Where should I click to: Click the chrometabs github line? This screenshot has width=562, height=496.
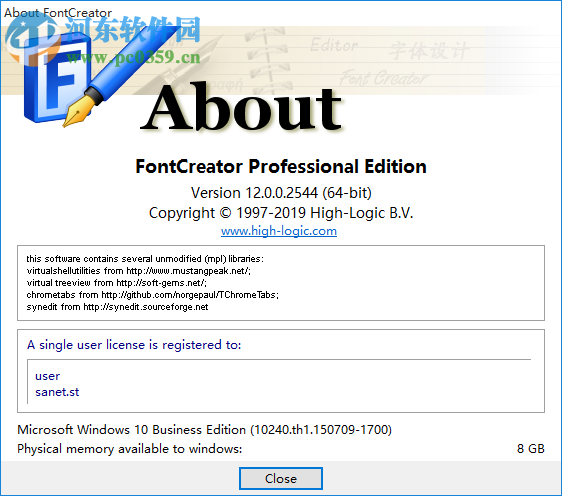click(152, 295)
